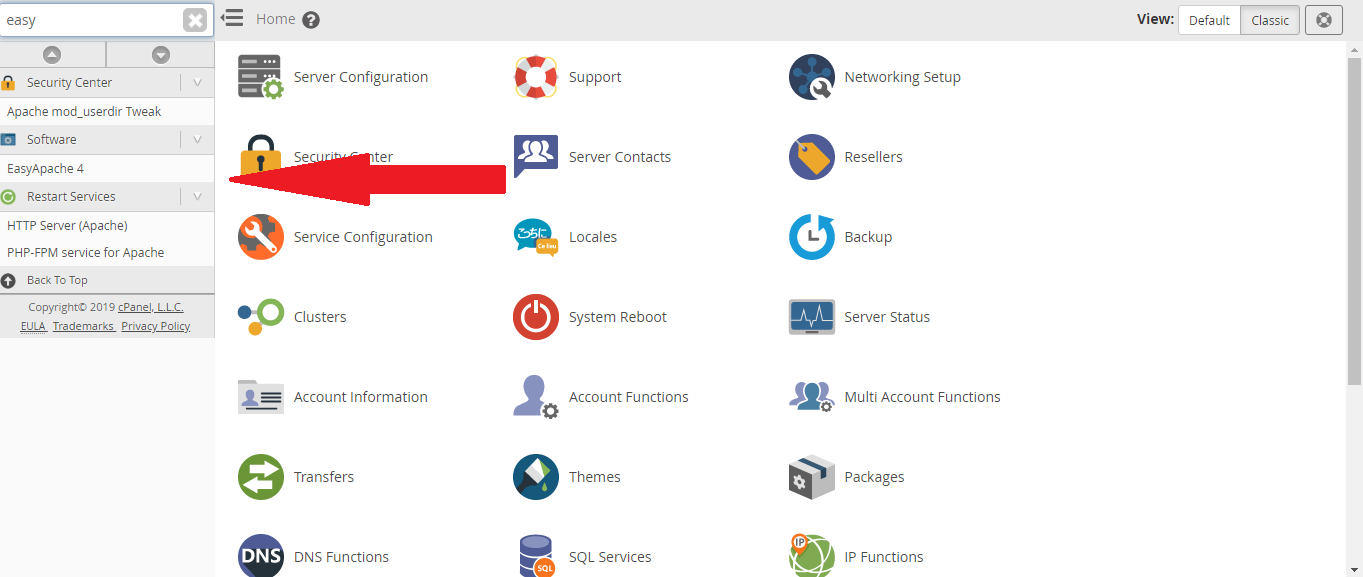Screen dimensions: 1363x577
Task: Open the Home help question-mark icon
Action: pyautogui.click(x=311, y=20)
